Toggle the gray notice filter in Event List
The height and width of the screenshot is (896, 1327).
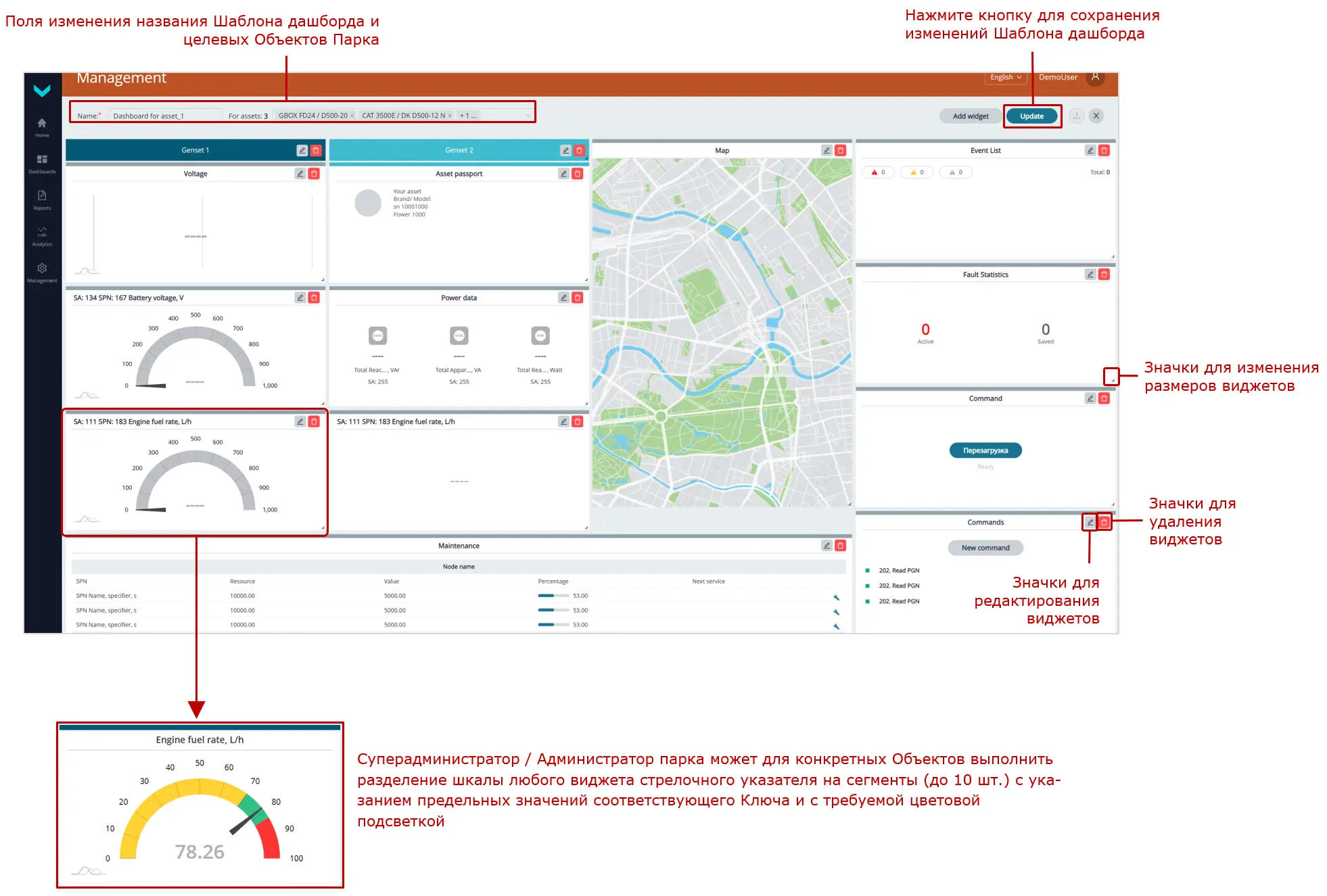click(956, 172)
